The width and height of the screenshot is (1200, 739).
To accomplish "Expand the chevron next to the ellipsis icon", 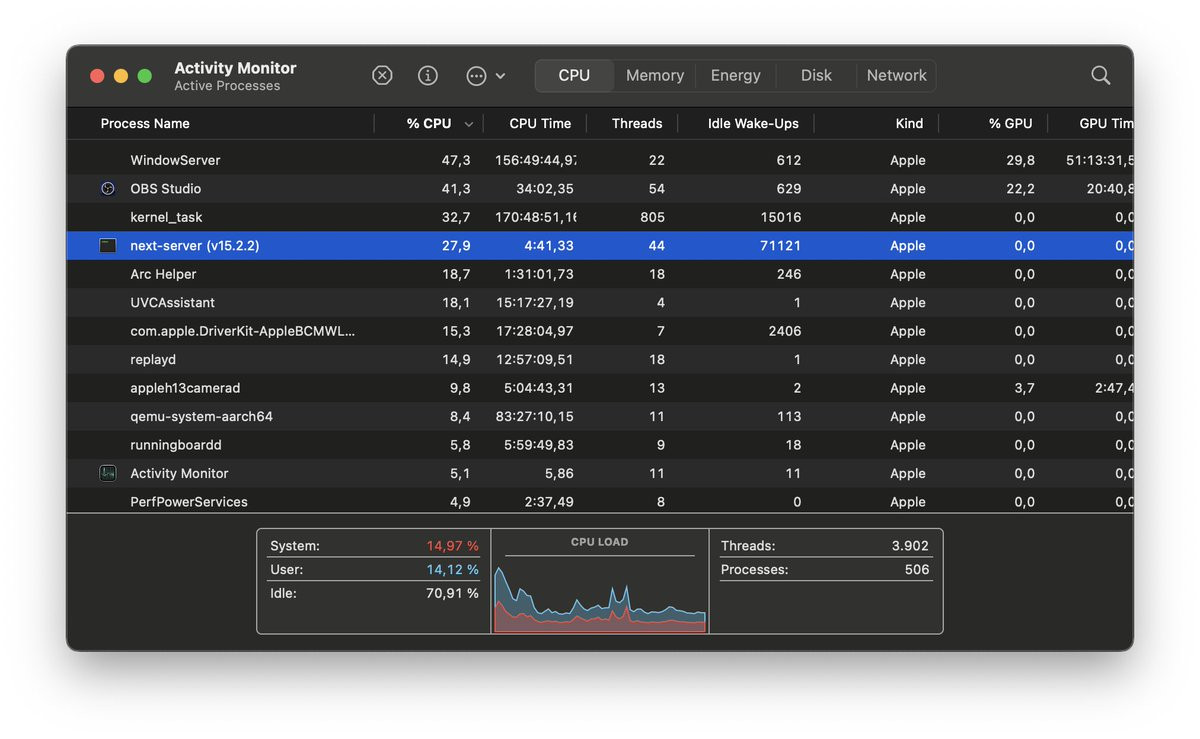I will click(500, 76).
